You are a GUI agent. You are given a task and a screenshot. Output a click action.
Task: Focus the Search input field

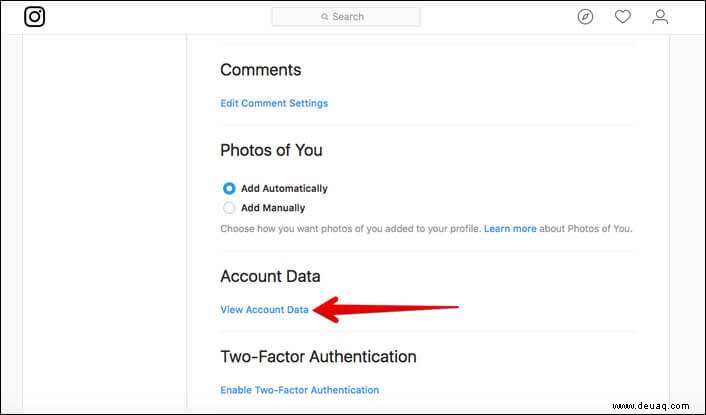[346, 17]
